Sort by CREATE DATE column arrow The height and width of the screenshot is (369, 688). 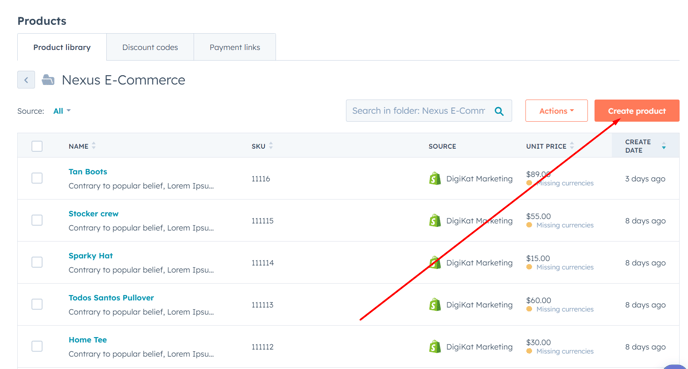(663, 146)
